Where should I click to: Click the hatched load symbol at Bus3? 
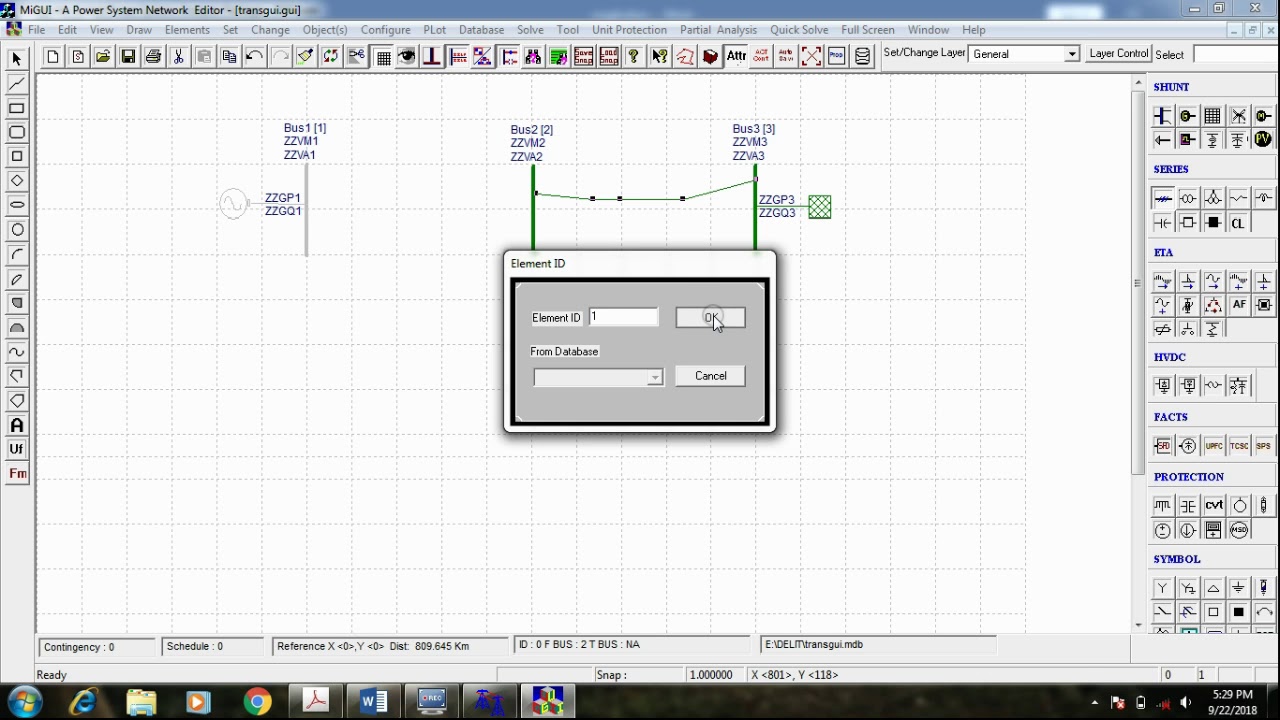click(x=819, y=207)
